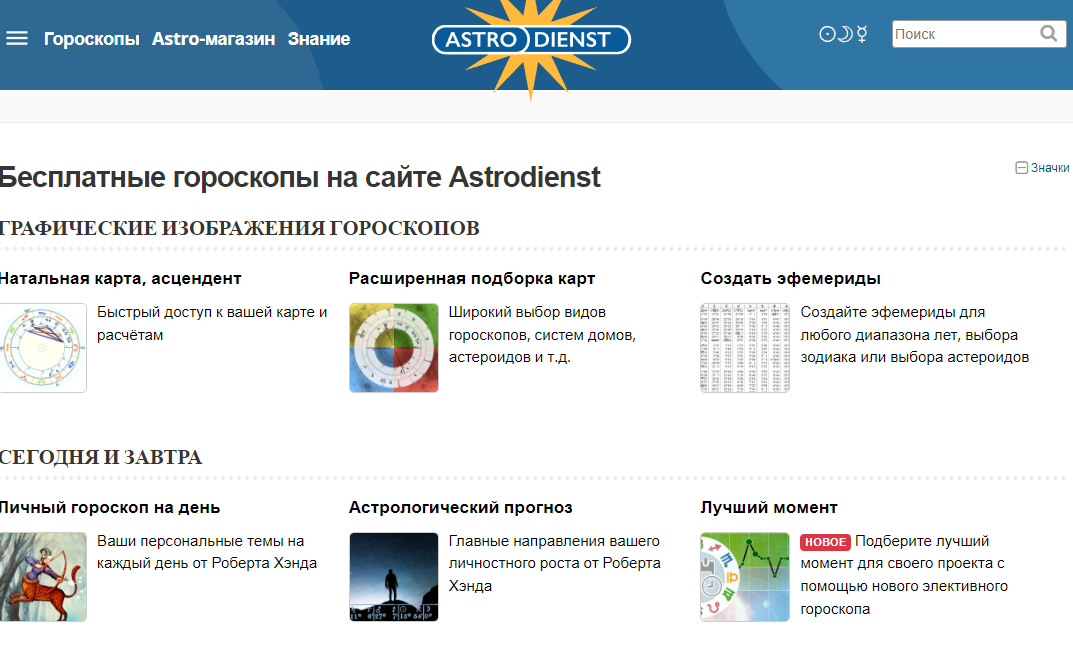Click the Astrodienst logo

pos(531,40)
